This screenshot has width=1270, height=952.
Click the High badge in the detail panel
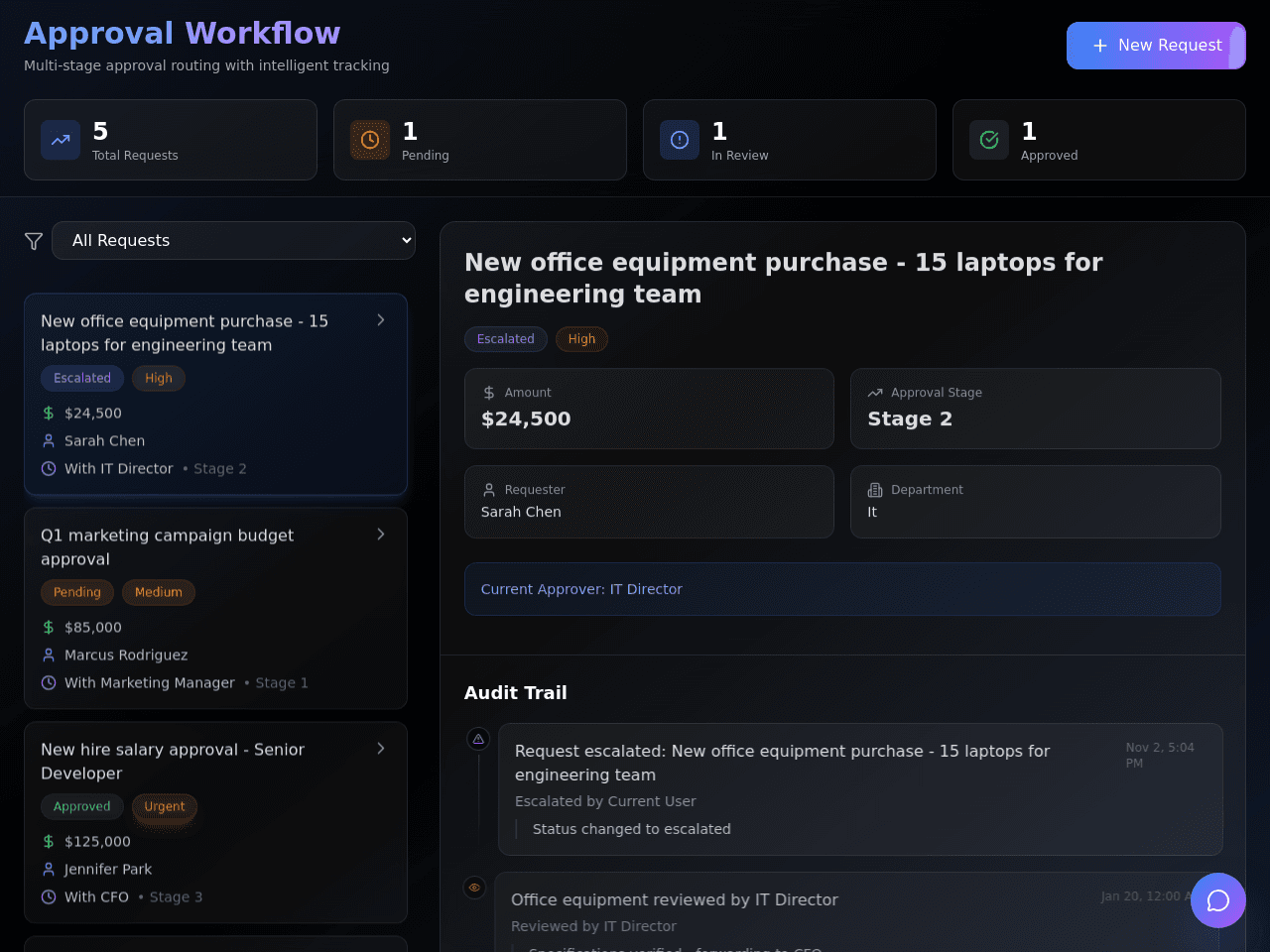point(582,339)
